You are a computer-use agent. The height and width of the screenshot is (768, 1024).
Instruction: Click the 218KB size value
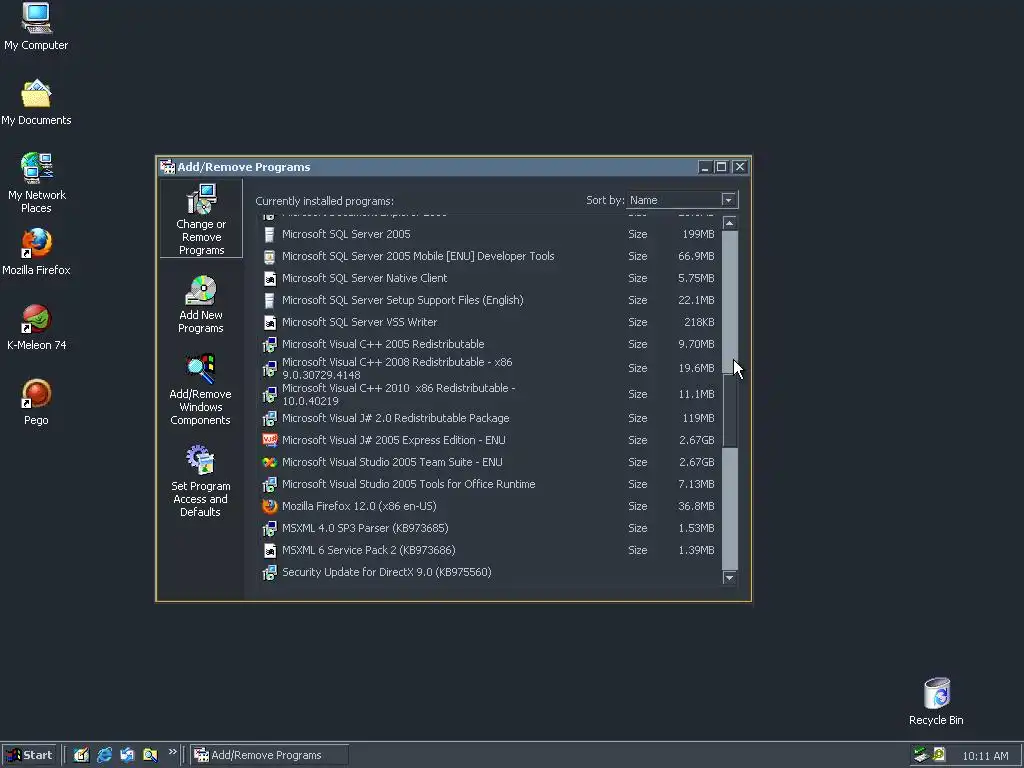(699, 323)
